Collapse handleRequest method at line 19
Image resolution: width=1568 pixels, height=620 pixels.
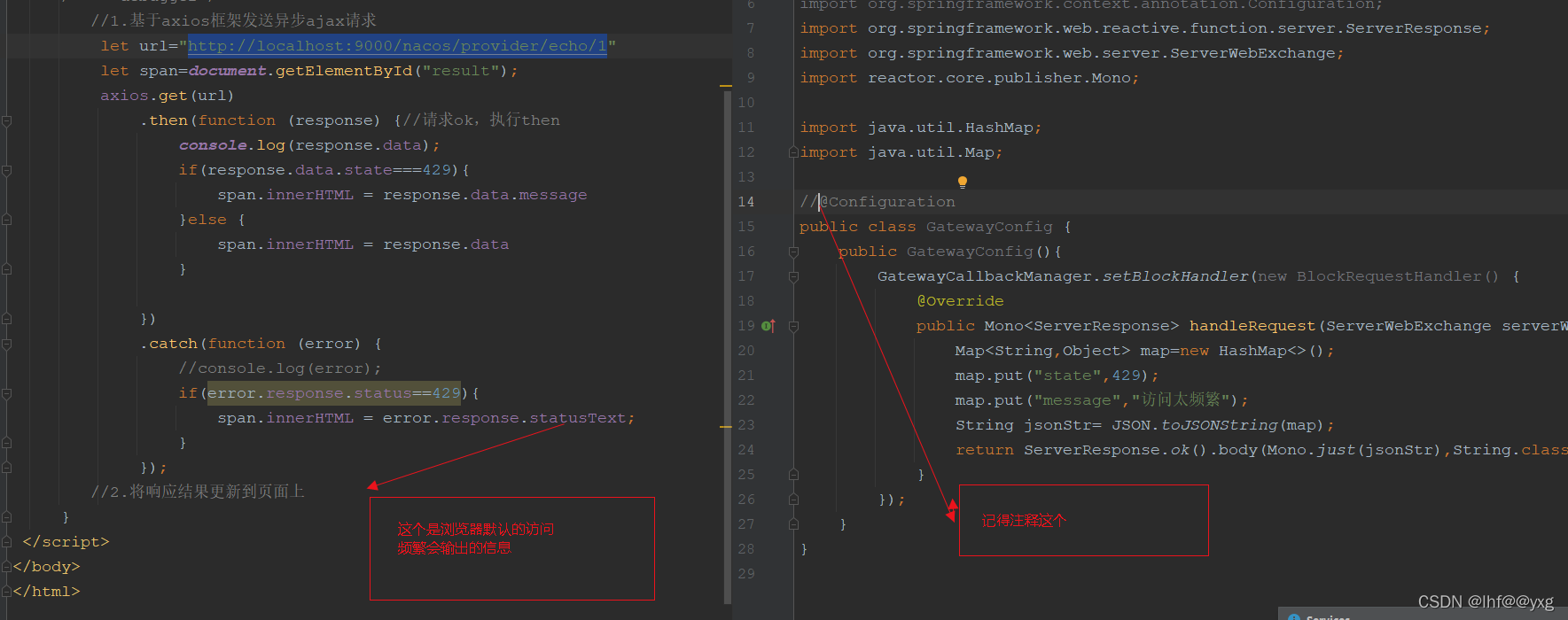coord(793,326)
